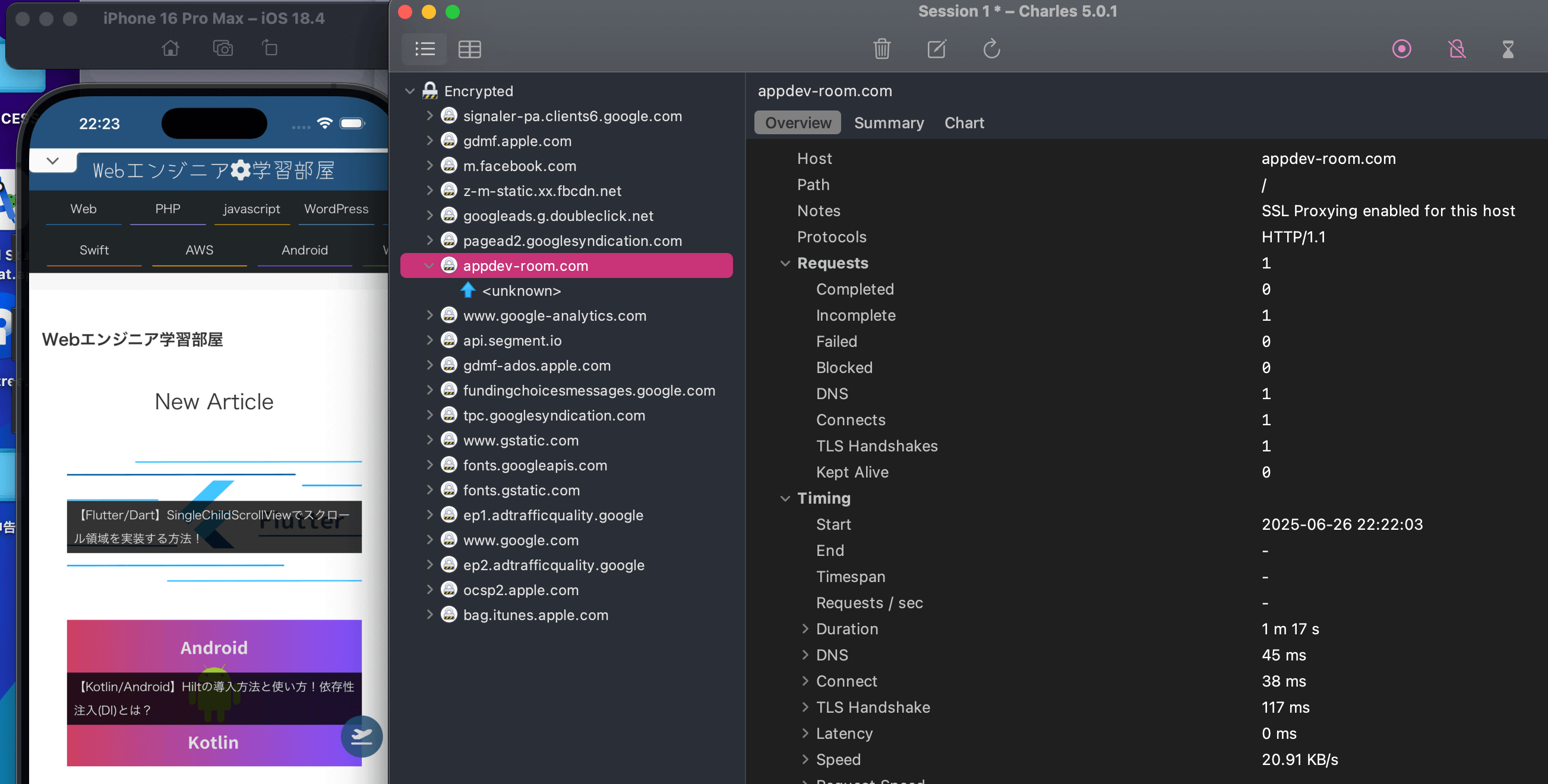
Task: Select googleads.g.doubleclick.net host
Action: 558,216
